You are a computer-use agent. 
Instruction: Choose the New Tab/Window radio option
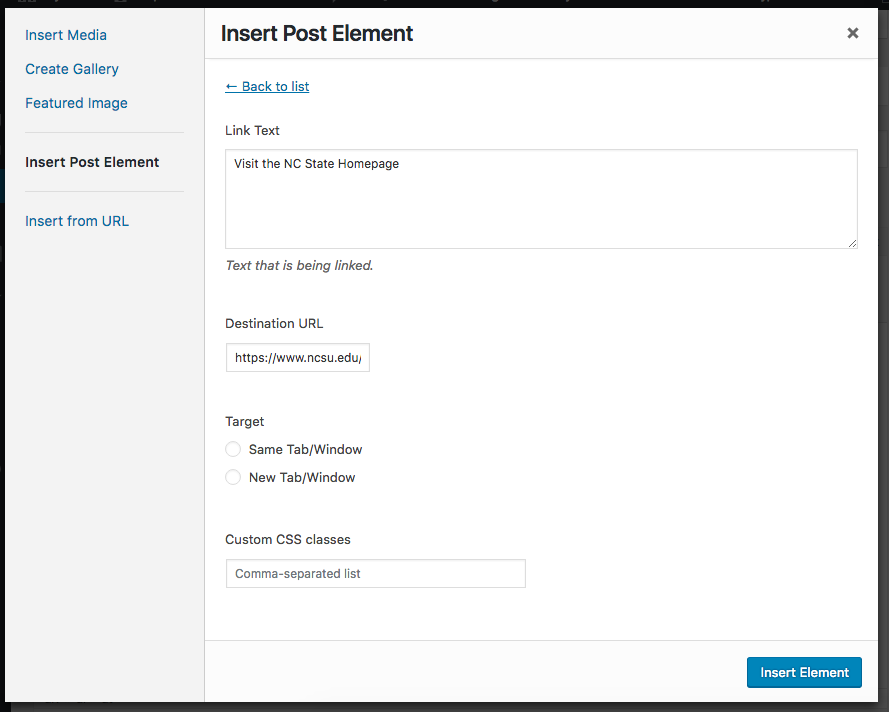tap(233, 478)
